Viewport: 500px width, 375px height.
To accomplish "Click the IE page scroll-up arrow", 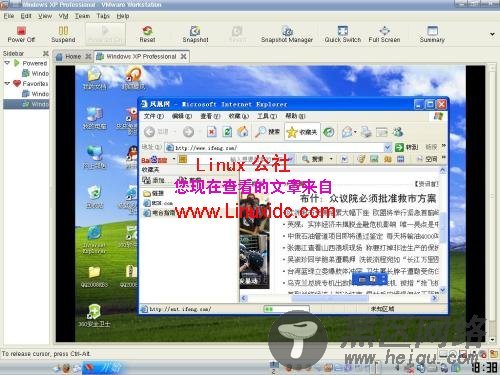I will click(443, 171).
